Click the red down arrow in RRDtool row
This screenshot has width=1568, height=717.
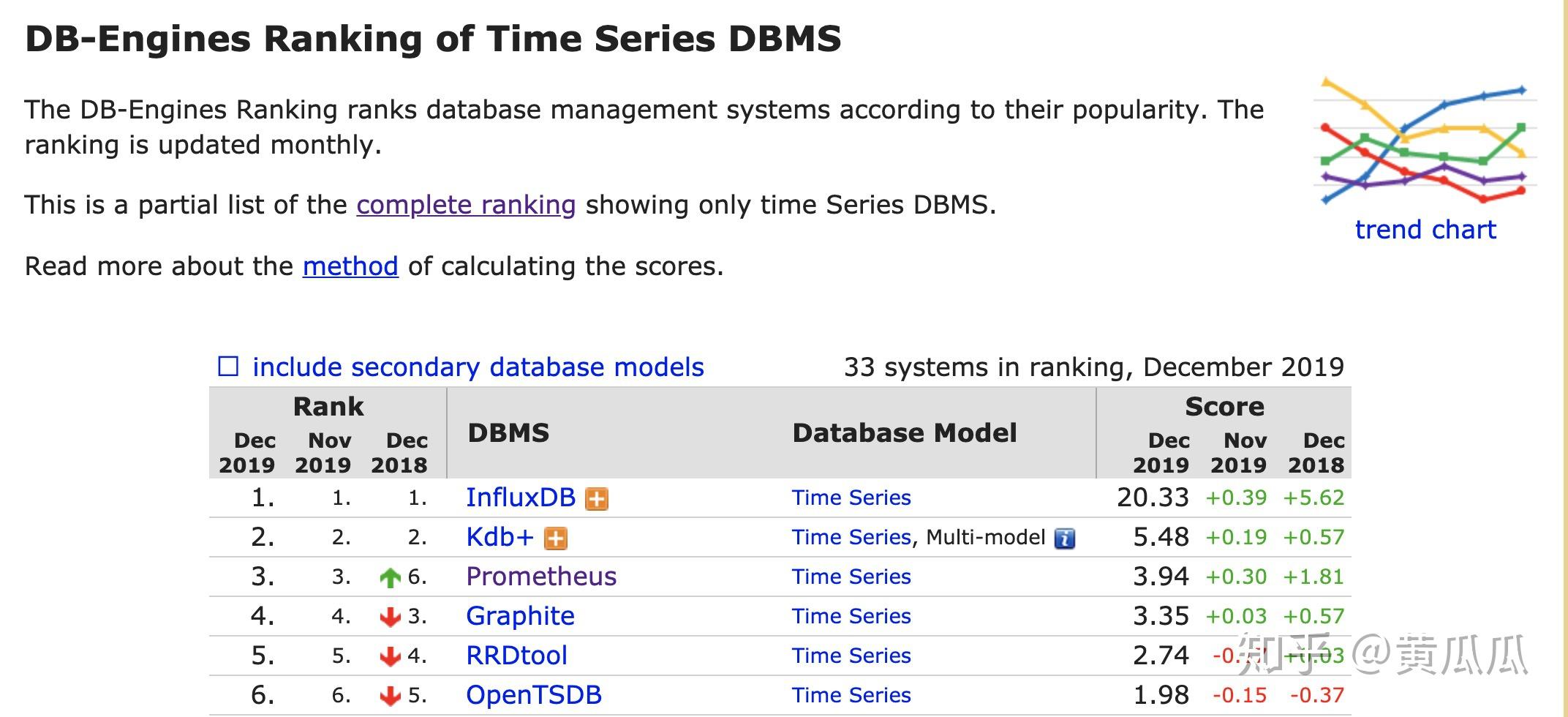tap(391, 657)
